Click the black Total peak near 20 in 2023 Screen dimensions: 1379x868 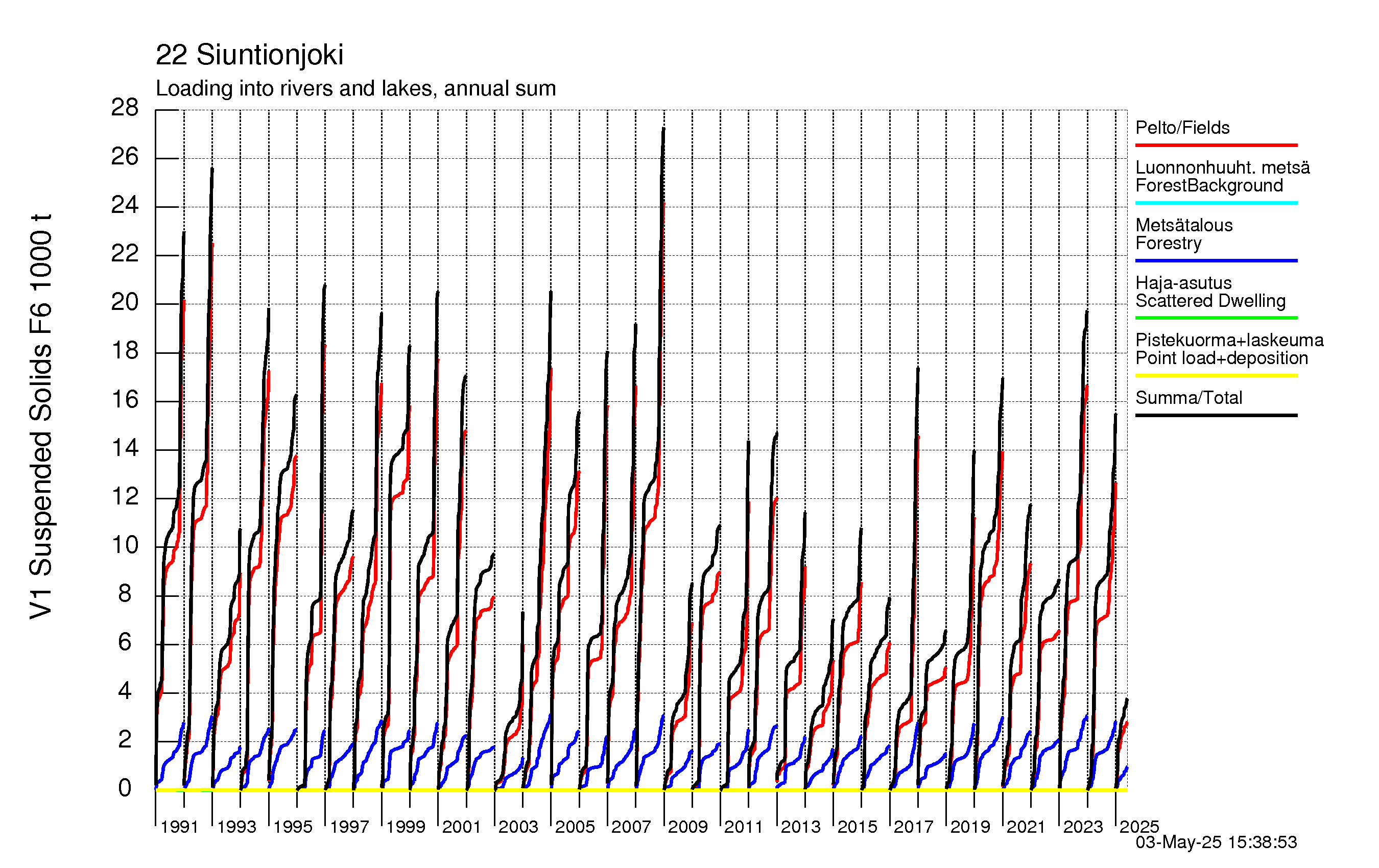coord(1087,311)
